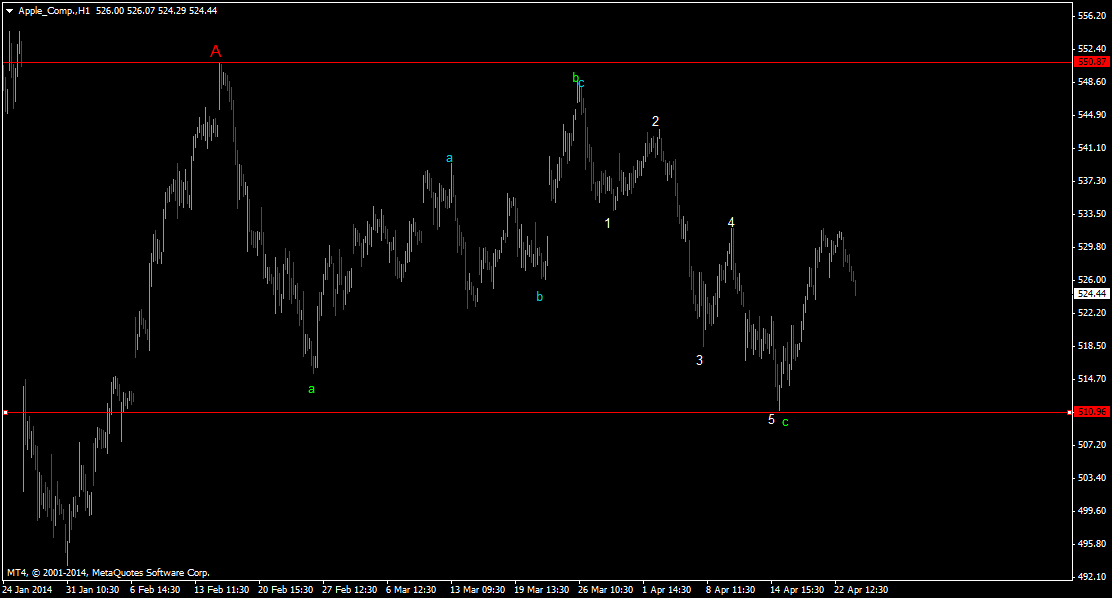Select the white wave label 2
The height and width of the screenshot is (598, 1112).
coord(655,121)
